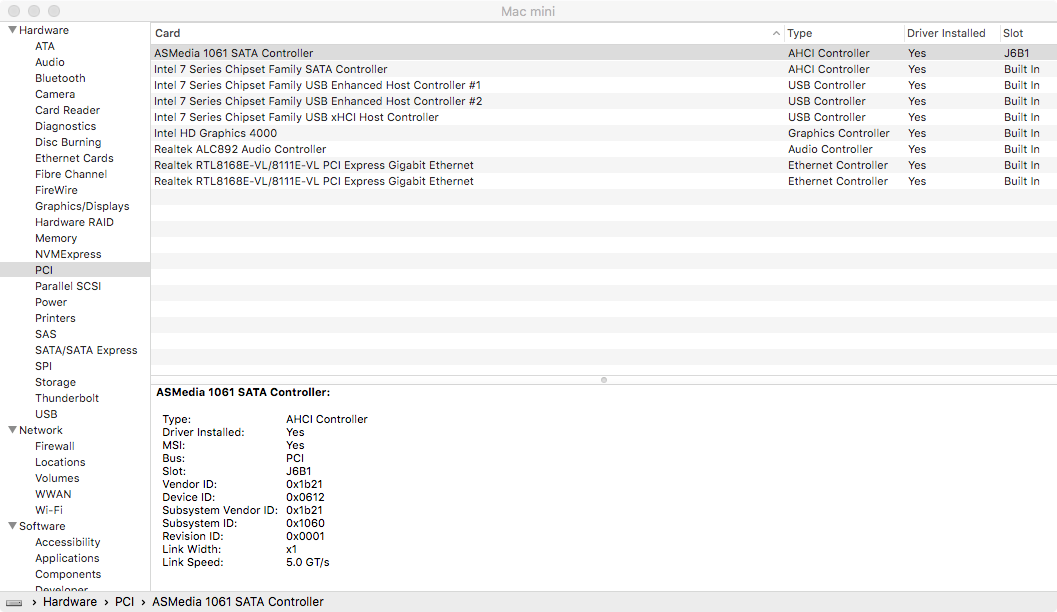Open Parallel SCSI sidebar entry
This screenshot has height=612, width=1057.
(68, 286)
